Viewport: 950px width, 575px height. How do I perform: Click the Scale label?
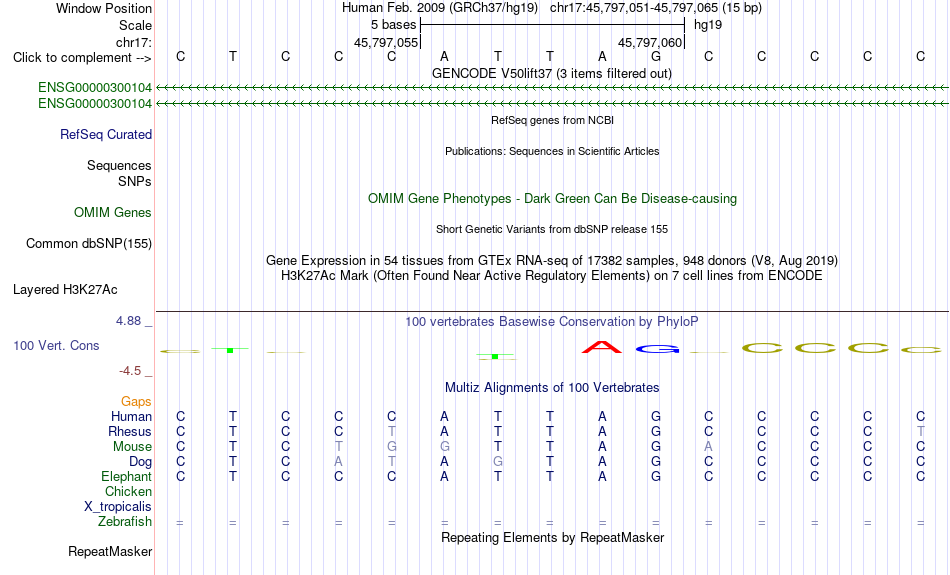[x=135, y=25]
